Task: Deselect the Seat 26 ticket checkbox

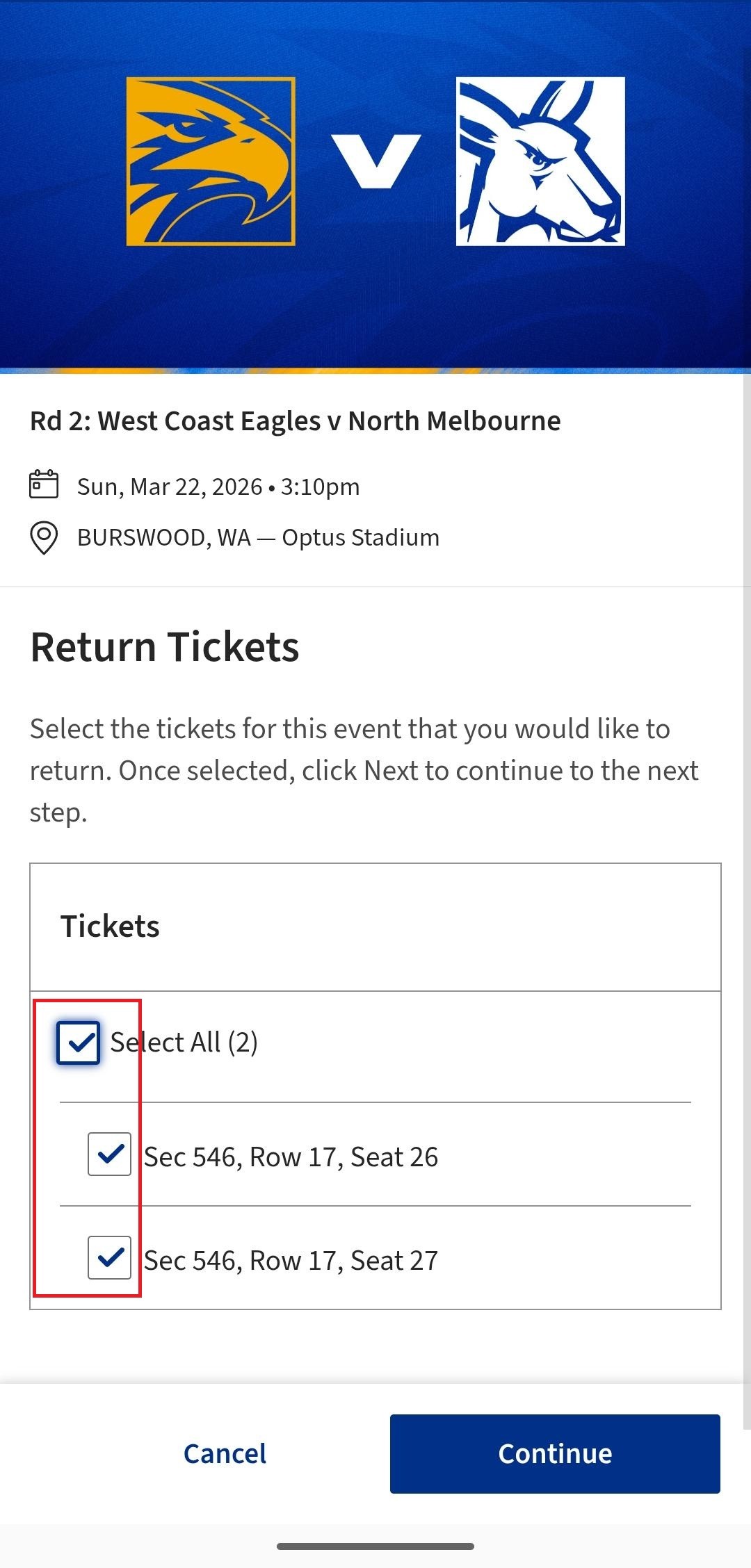Action: click(x=109, y=1154)
